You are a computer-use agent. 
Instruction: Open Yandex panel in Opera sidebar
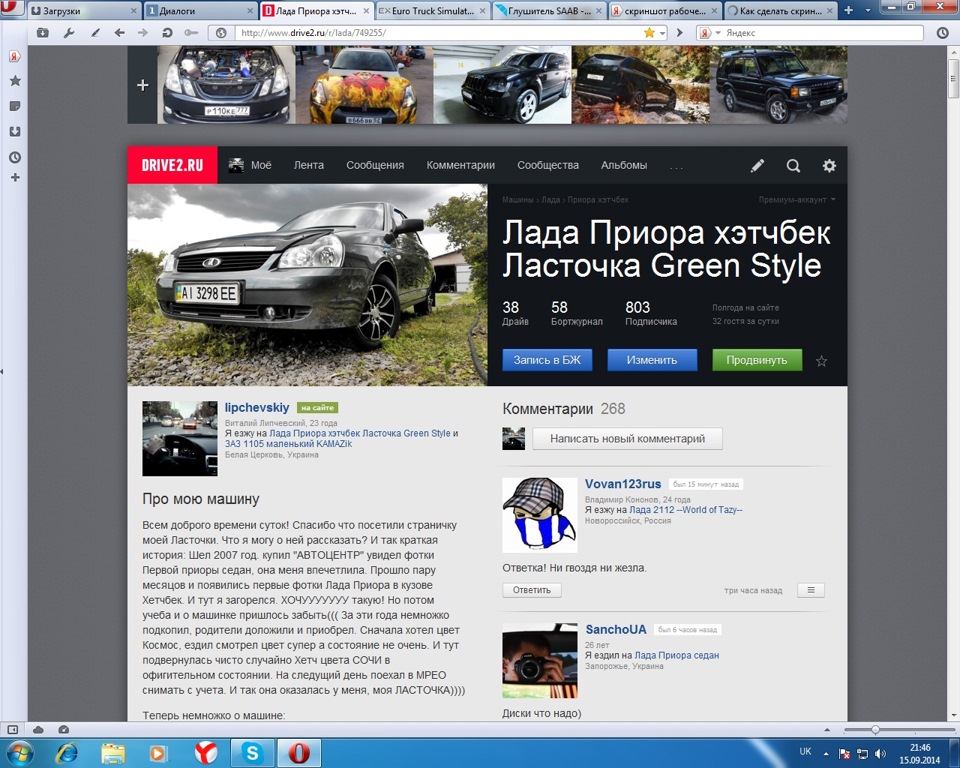coord(15,56)
